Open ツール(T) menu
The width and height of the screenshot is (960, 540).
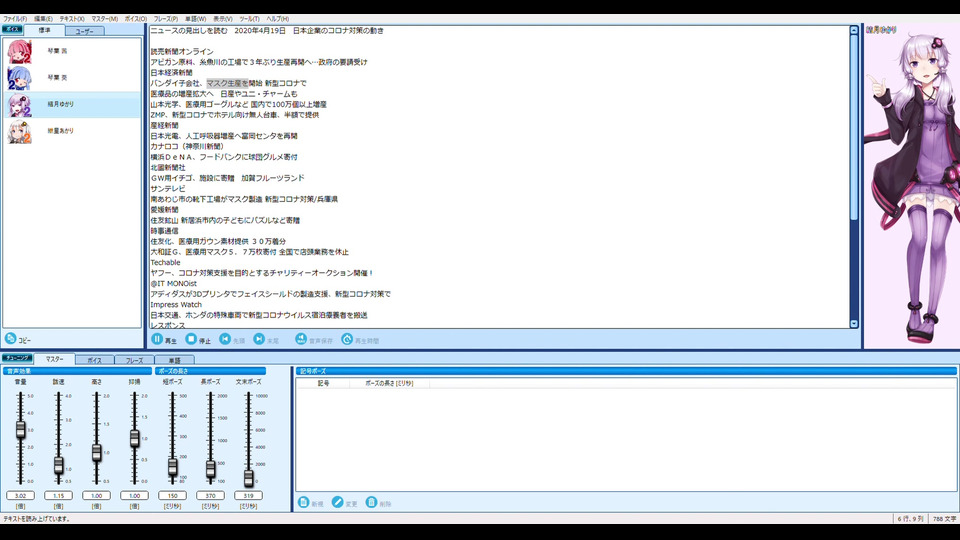click(249, 19)
